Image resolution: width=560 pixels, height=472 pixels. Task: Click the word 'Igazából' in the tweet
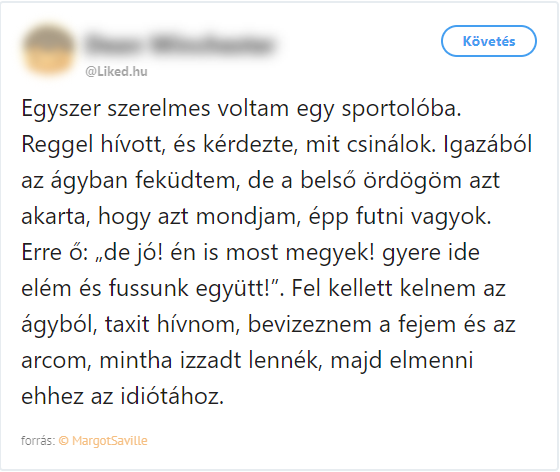pyautogui.click(x=488, y=144)
